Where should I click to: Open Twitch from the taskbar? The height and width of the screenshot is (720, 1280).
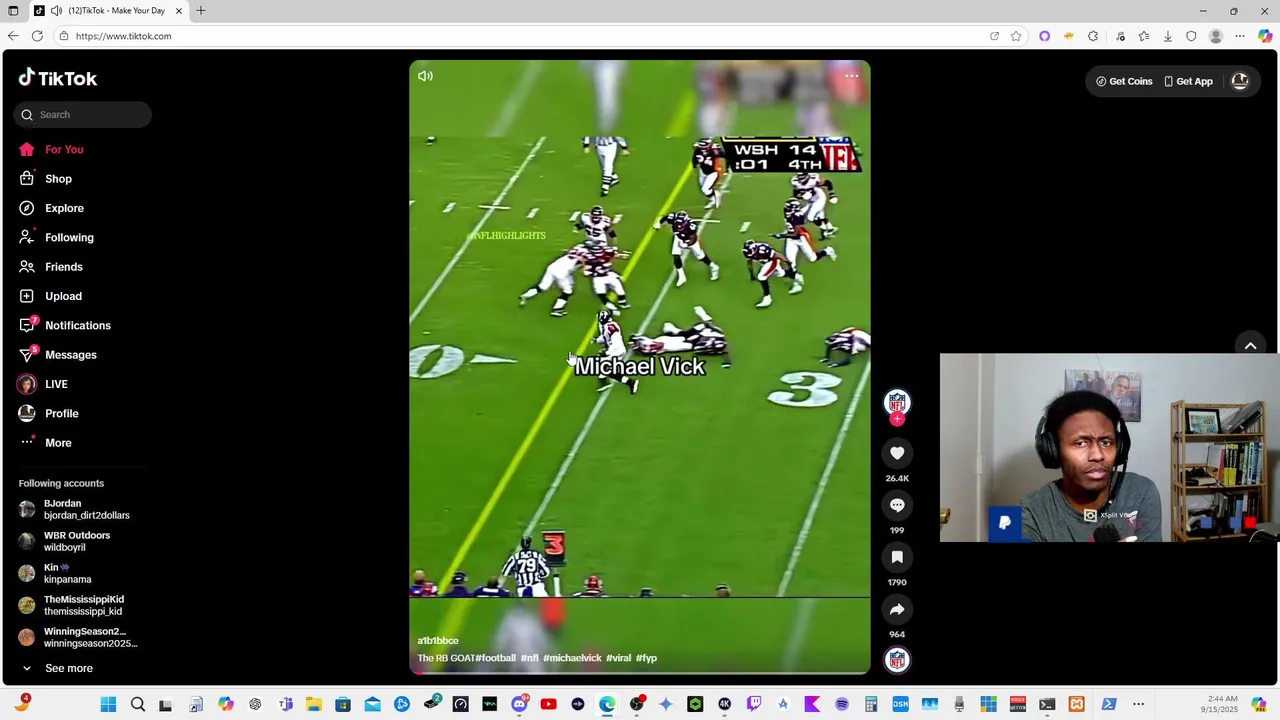[754, 704]
